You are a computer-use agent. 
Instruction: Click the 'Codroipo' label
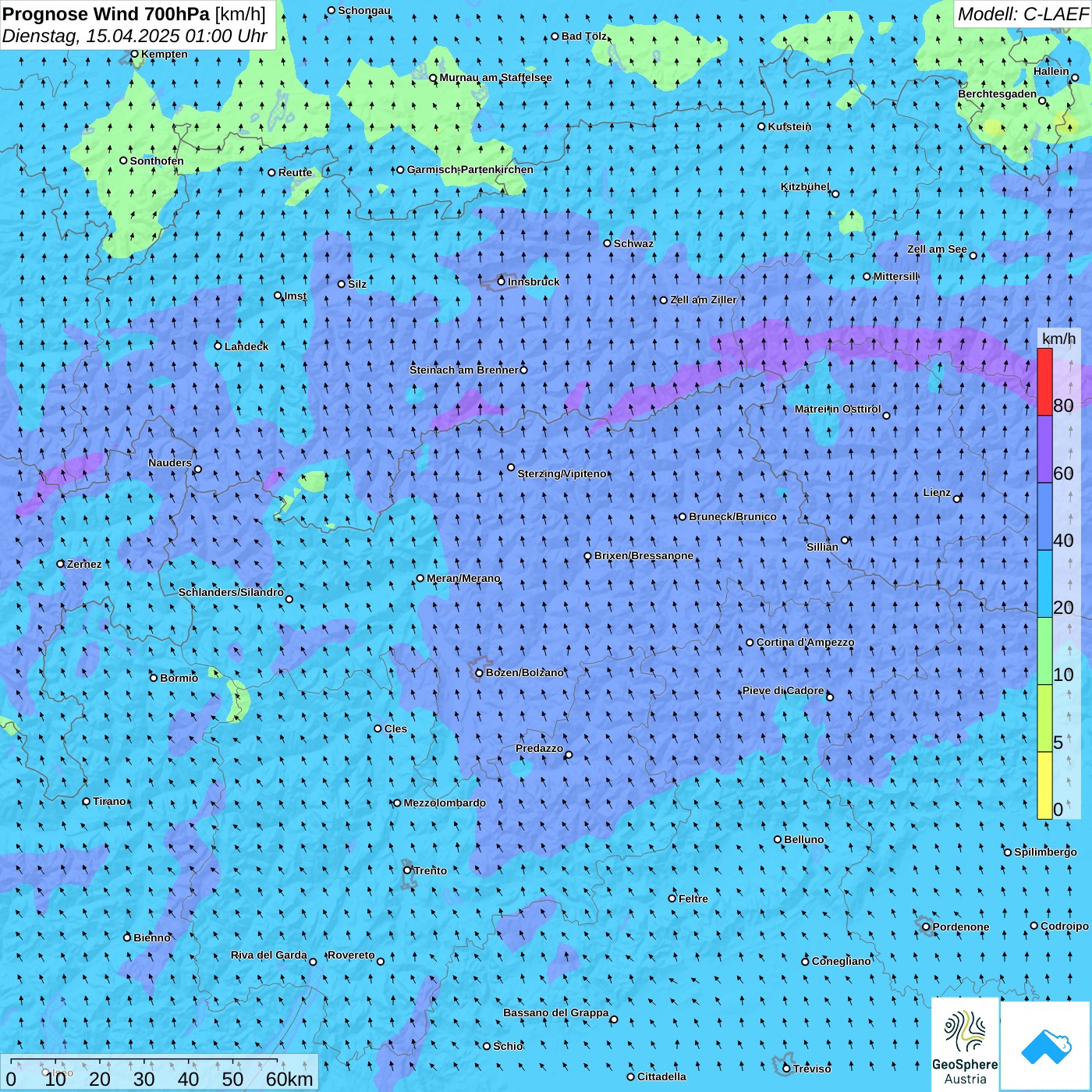(x=1064, y=926)
